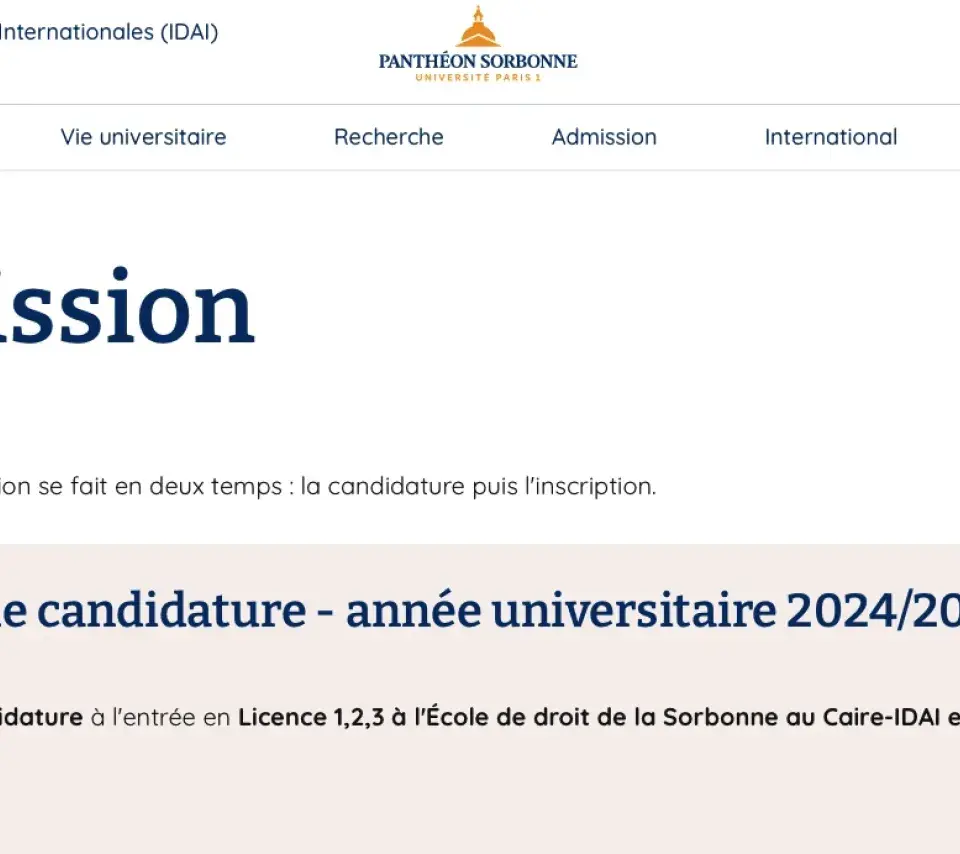Screen dimensions: 960x854
Task: Select the Admission navigation item
Action: (604, 137)
